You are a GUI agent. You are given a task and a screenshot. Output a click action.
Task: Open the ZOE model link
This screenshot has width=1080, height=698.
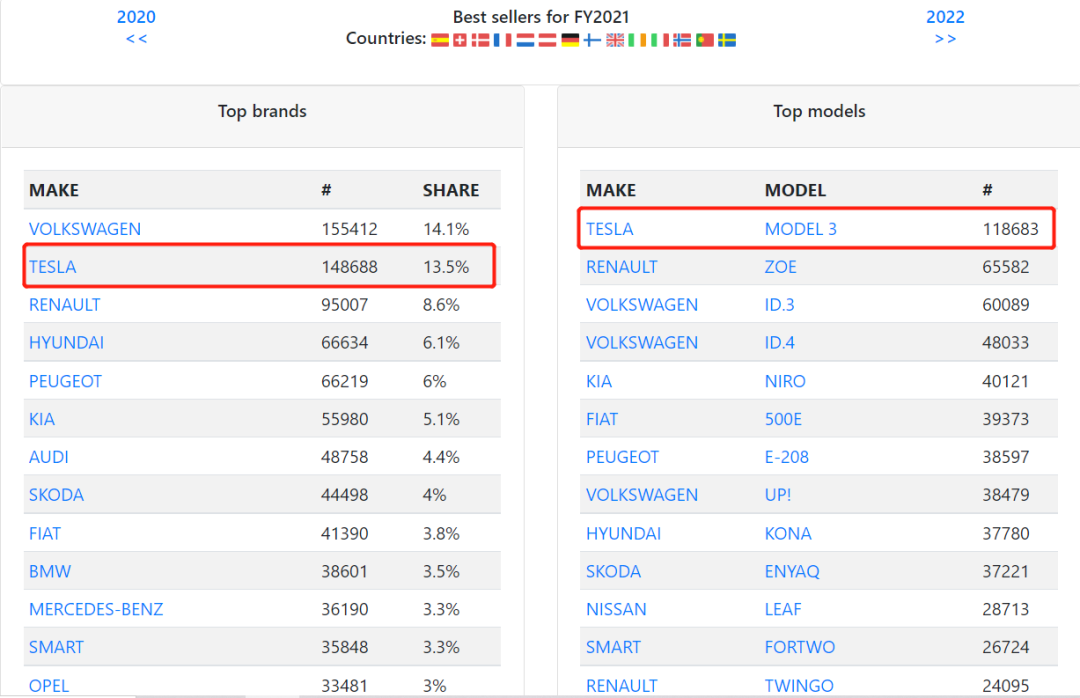pos(780,267)
